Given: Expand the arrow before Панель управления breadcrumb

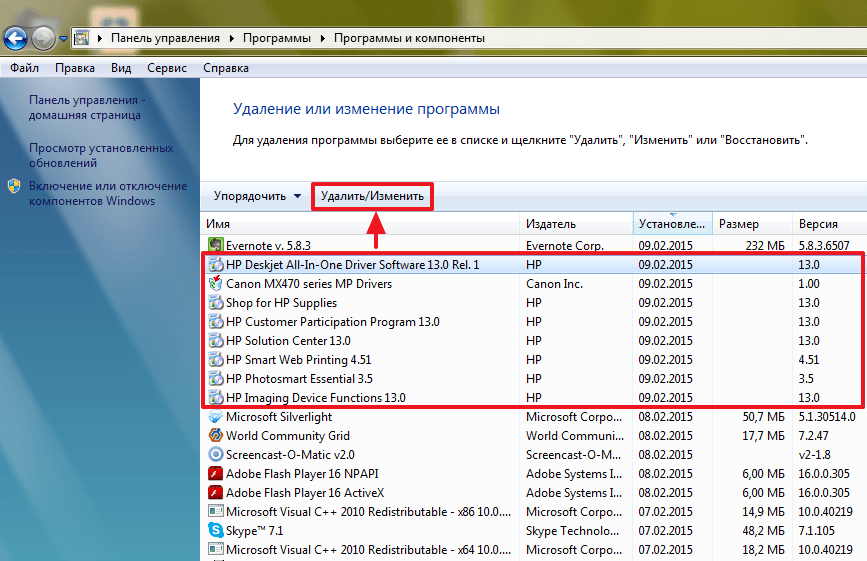Looking at the screenshot, I should [x=100, y=38].
